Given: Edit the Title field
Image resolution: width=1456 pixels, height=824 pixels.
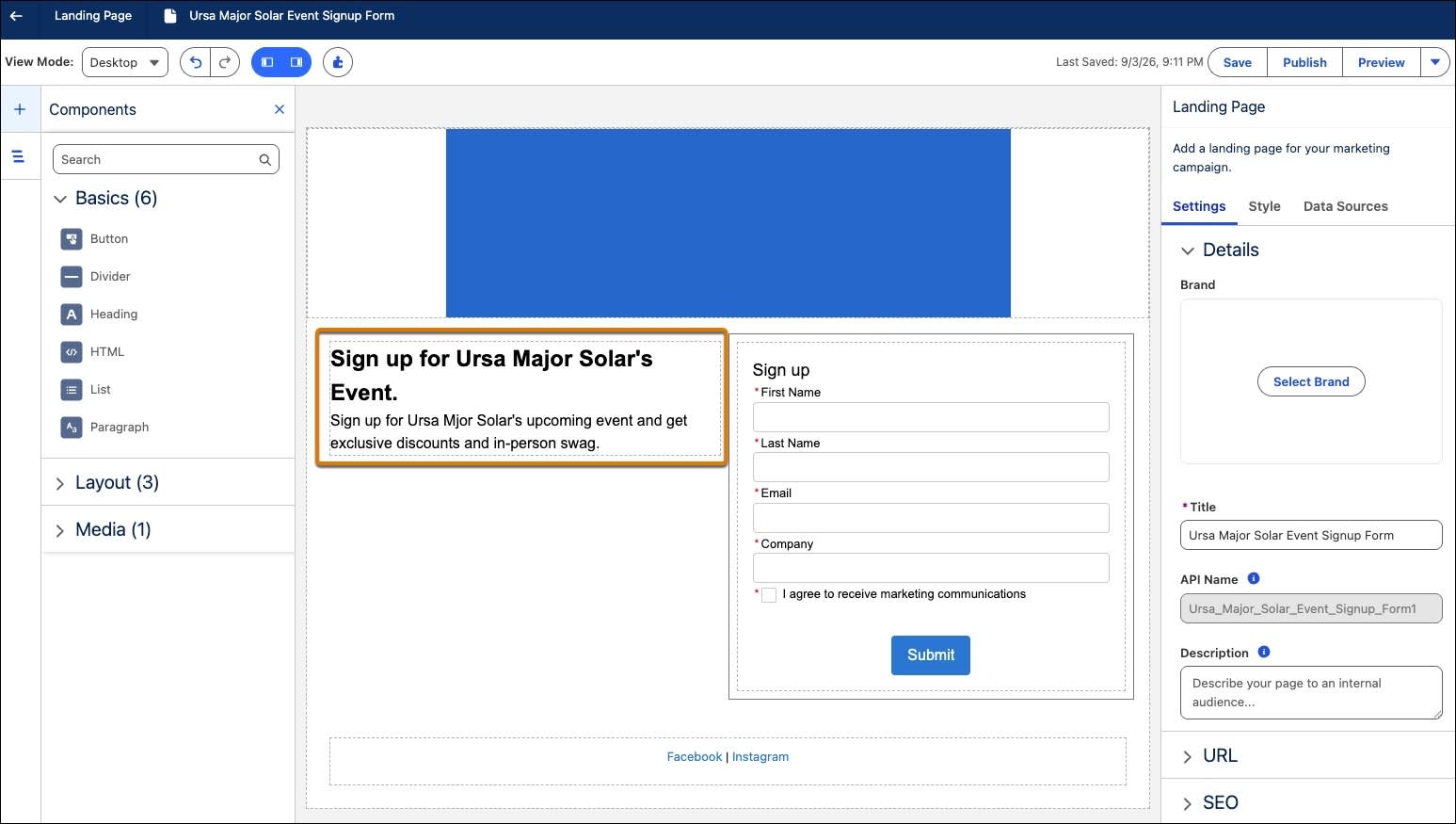Looking at the screenshot, I should (x=1311, y=535).
